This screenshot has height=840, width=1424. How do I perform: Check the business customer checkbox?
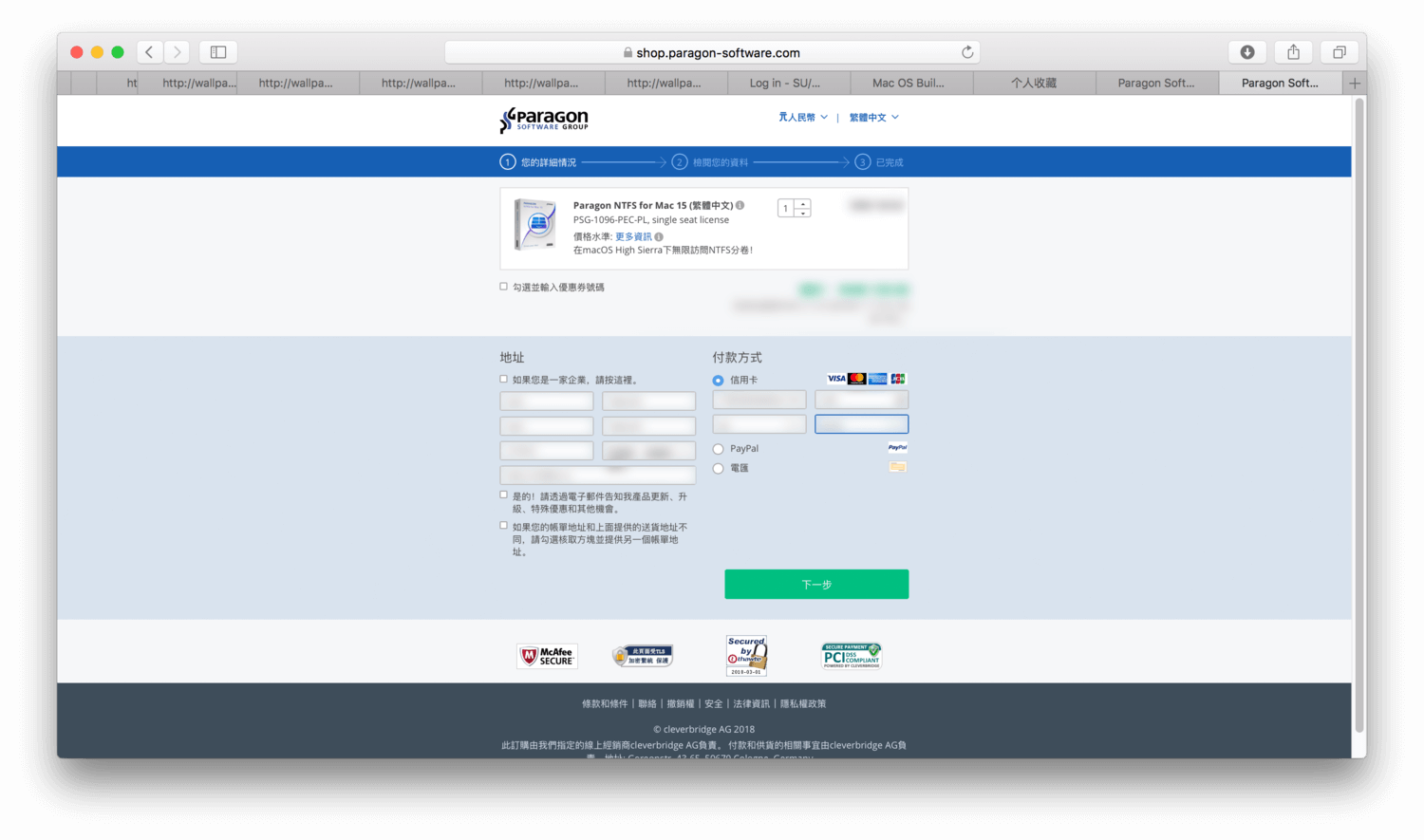click(x=504, y=380)
